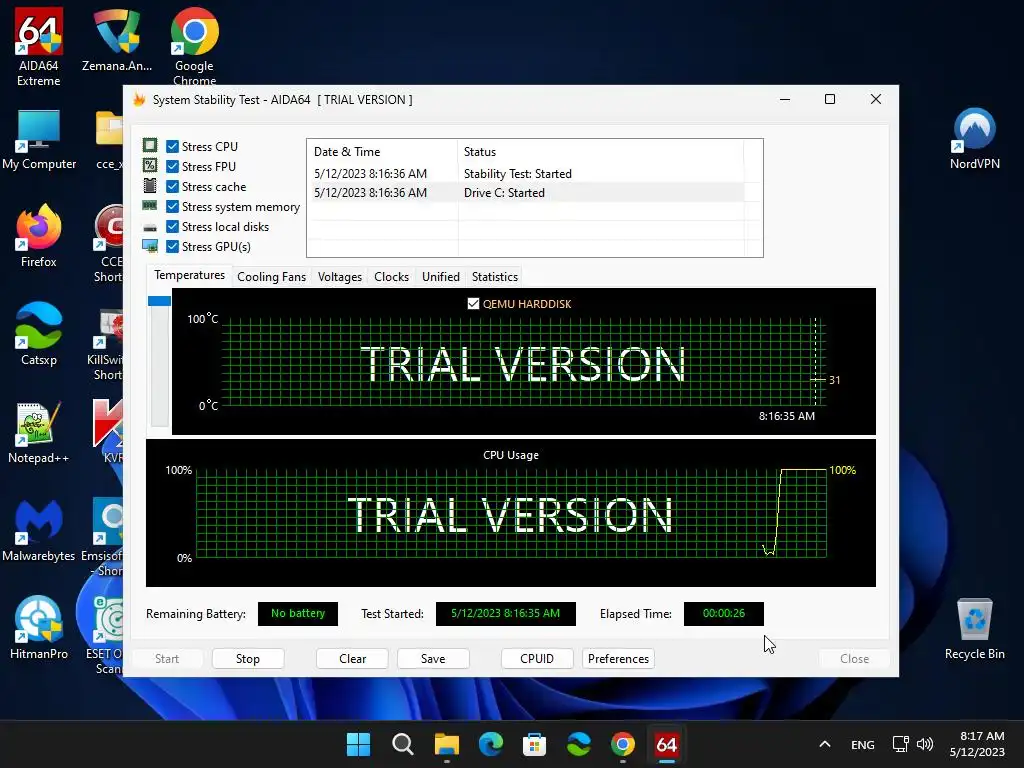Open the Clocks tab
The width and height of the screenshot is (1024, 768).
coord(391,277)
